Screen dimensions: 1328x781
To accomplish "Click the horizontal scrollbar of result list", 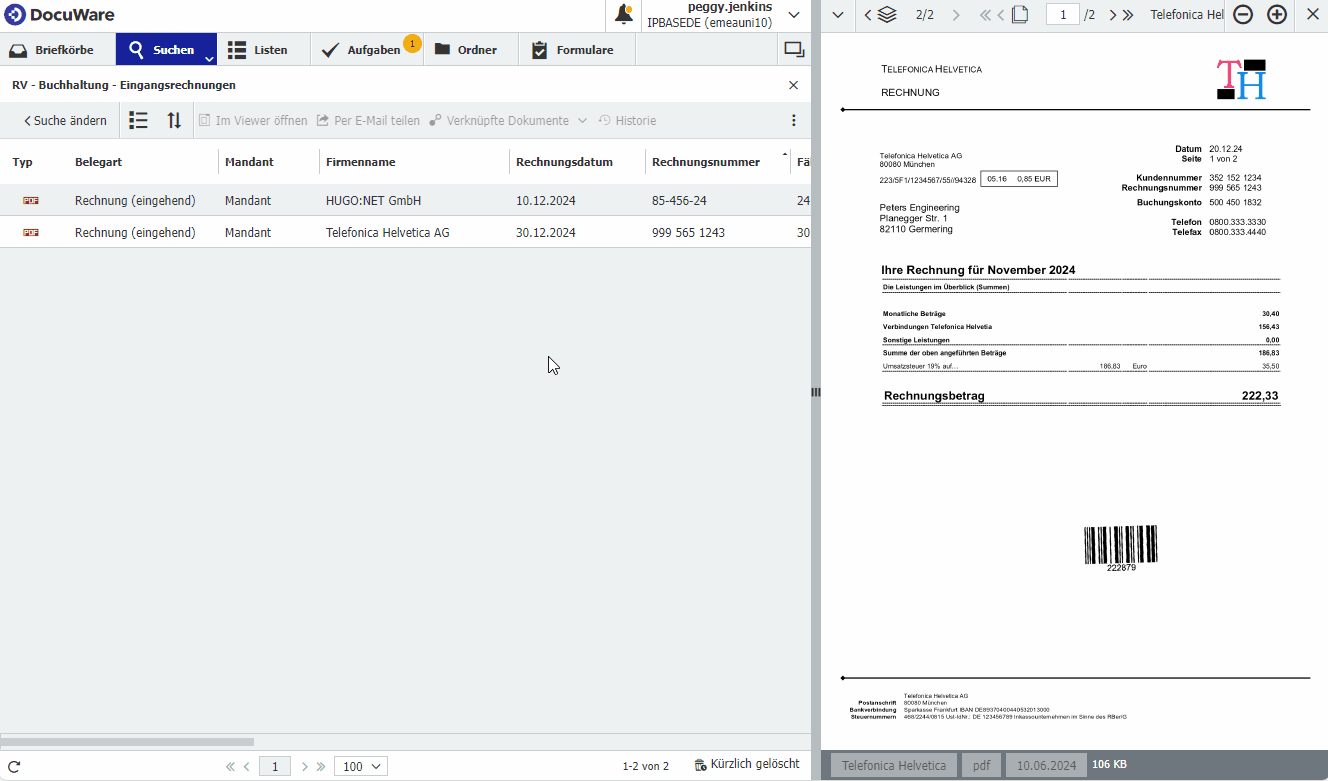I will [x=127, y=742].
